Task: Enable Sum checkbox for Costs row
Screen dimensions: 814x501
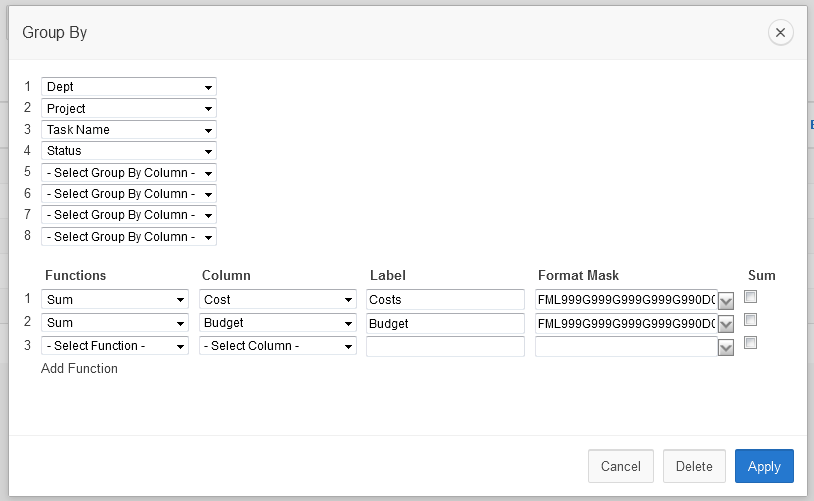Action: pos(751,297)
